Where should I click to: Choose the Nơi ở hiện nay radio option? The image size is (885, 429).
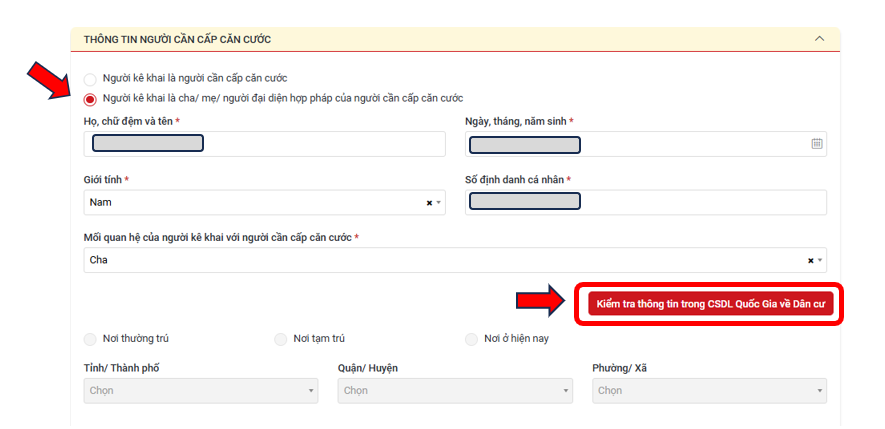(471, 340)
